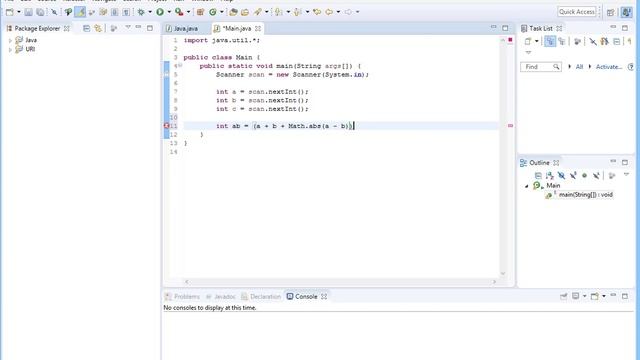Click the editor horizontal scrollbar

pyautogui.click(x=340, y=282)
